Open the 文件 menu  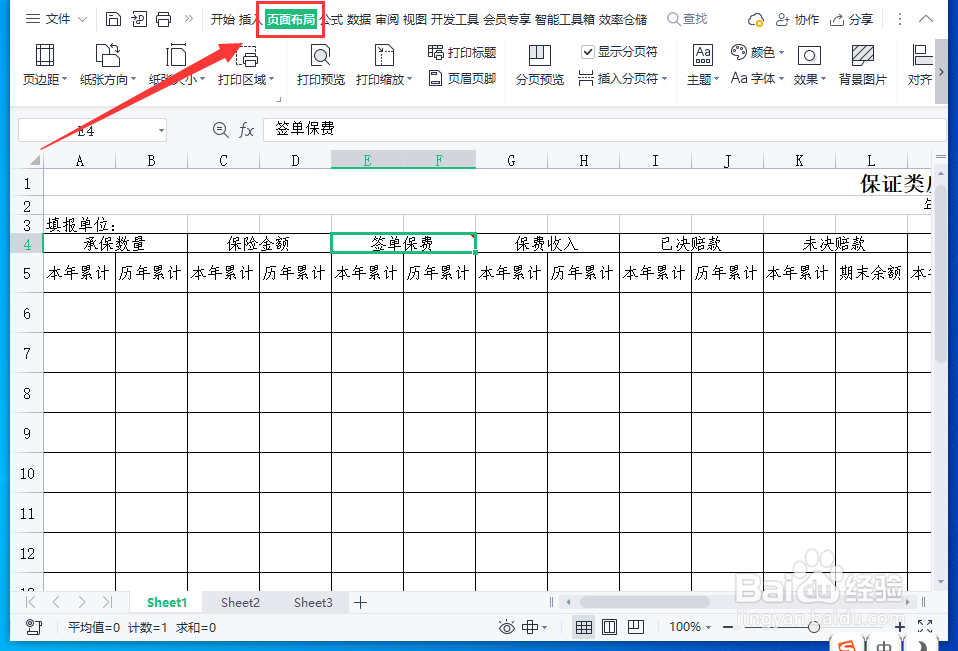point(56,19)
